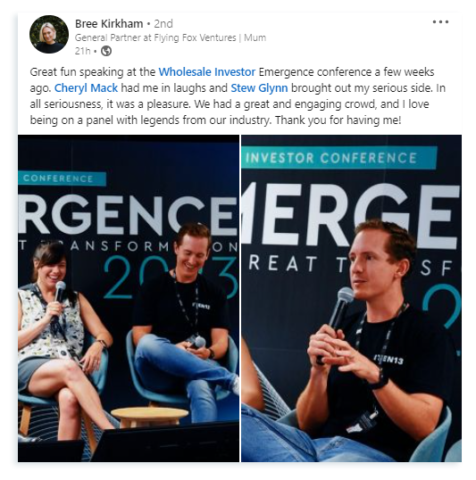Click the post text mentioning engaging crowd
Screen dimensions: 476x480
(230, 104)
